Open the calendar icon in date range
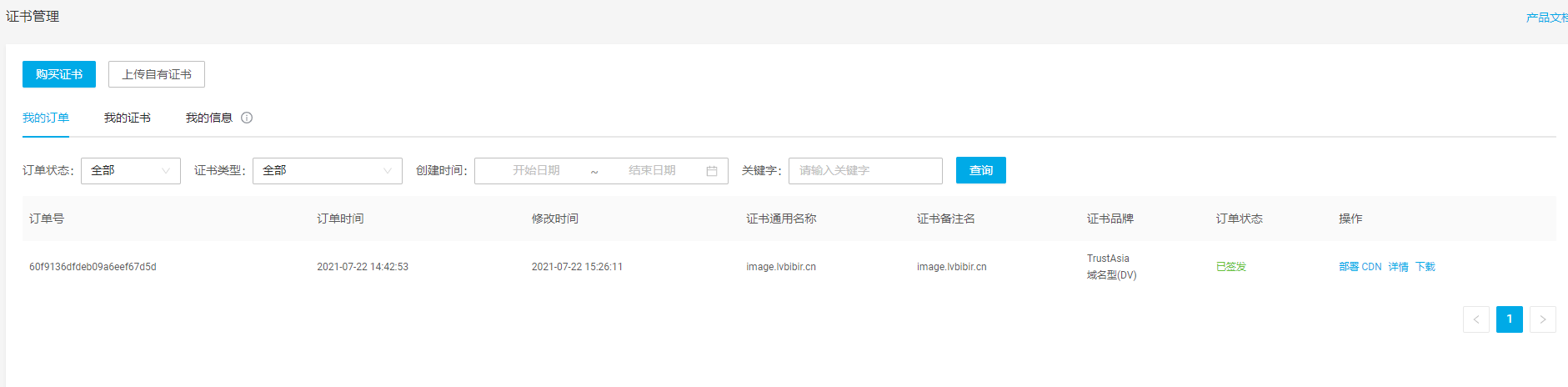The width and height of the screenshot is (1568, 387). 712,171
